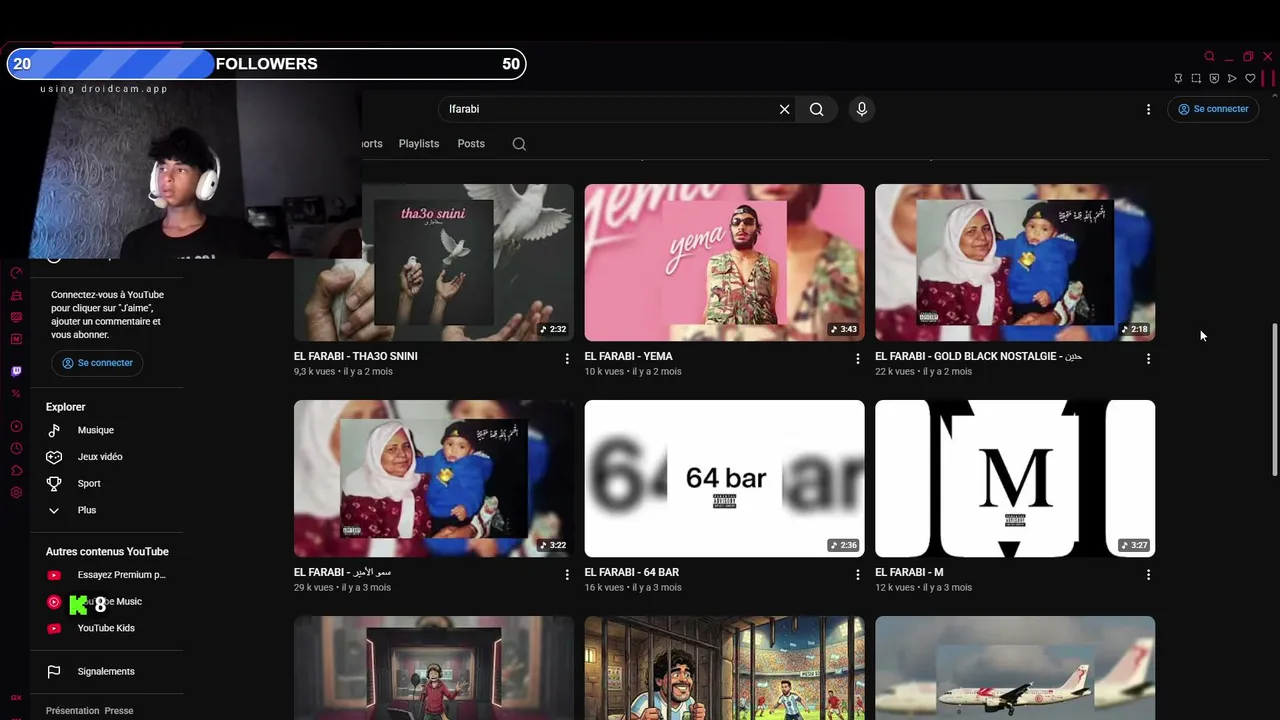Play the THA3O SNINI dove thumbnail
Image resolution: width=1280 pixels, height=720 pixels.
pyautogui.click(x=434, y=262)
